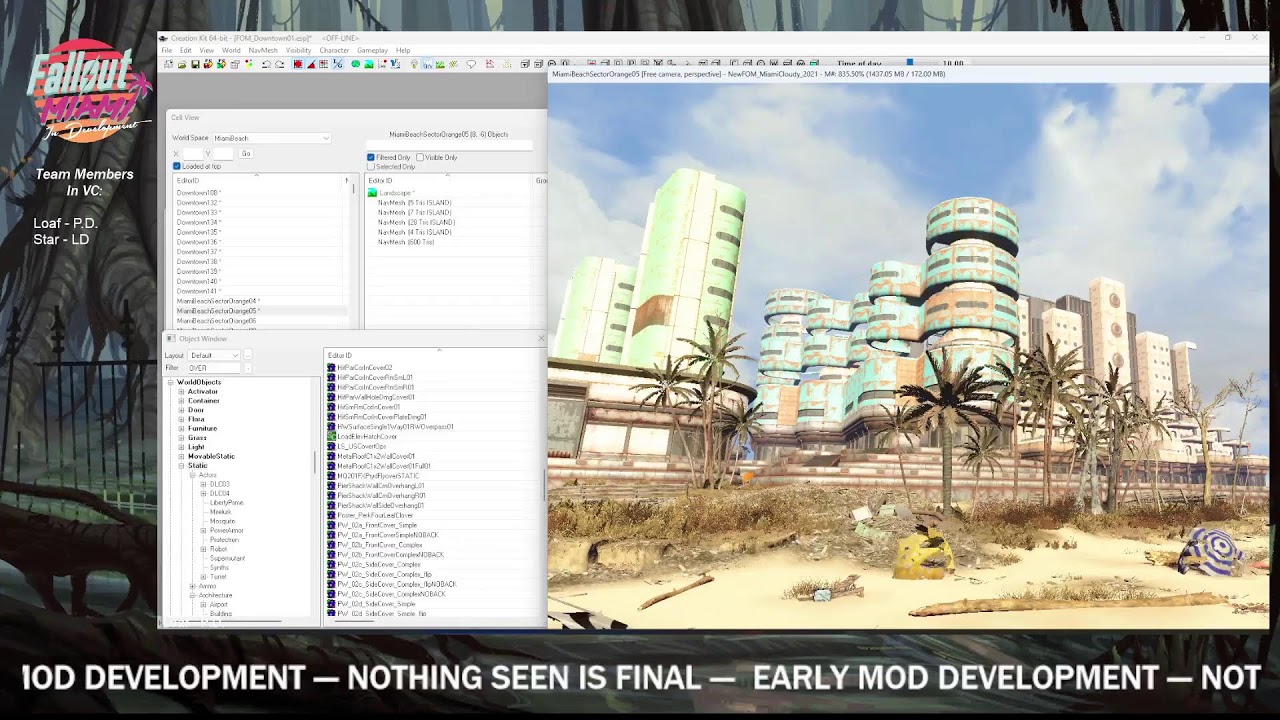Open the Landscape editing toolbar icon

point(369,64)
